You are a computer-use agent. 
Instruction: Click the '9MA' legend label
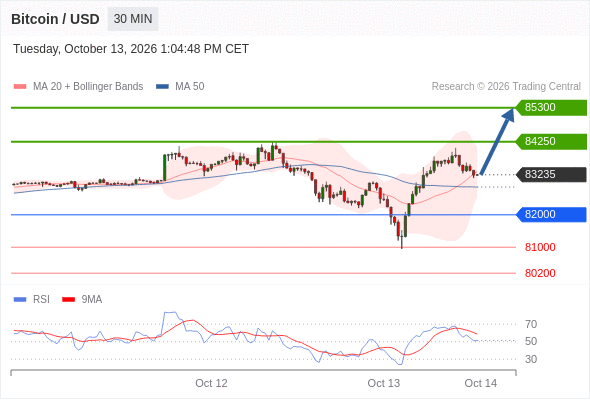pyautogui.click(x=92, y=300)
